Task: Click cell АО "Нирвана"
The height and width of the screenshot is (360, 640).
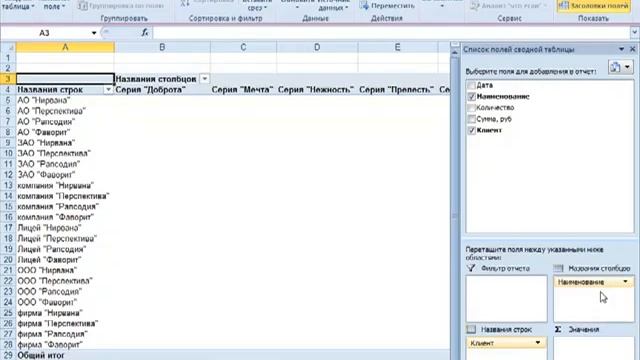Action: coord(65,100)
